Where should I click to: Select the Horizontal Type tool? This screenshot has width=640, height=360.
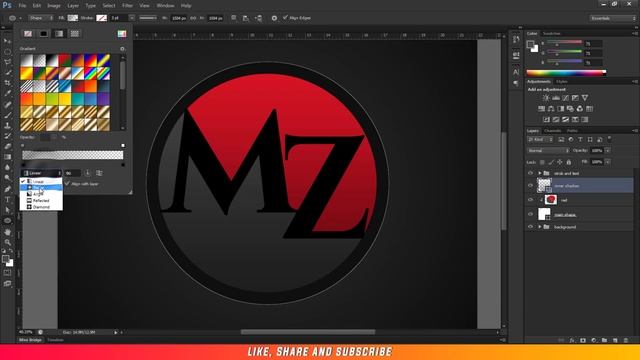(7, 200)
